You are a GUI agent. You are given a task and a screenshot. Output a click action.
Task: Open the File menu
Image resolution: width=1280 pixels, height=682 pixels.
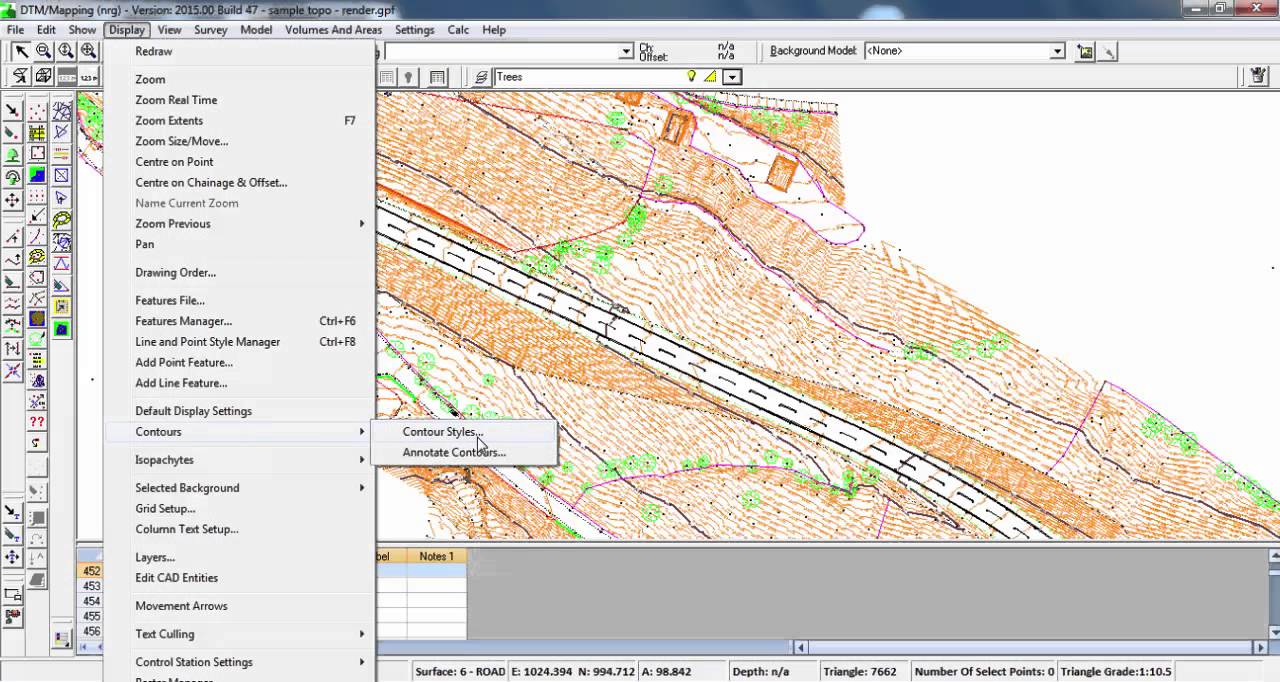click(x=15, y=30)
